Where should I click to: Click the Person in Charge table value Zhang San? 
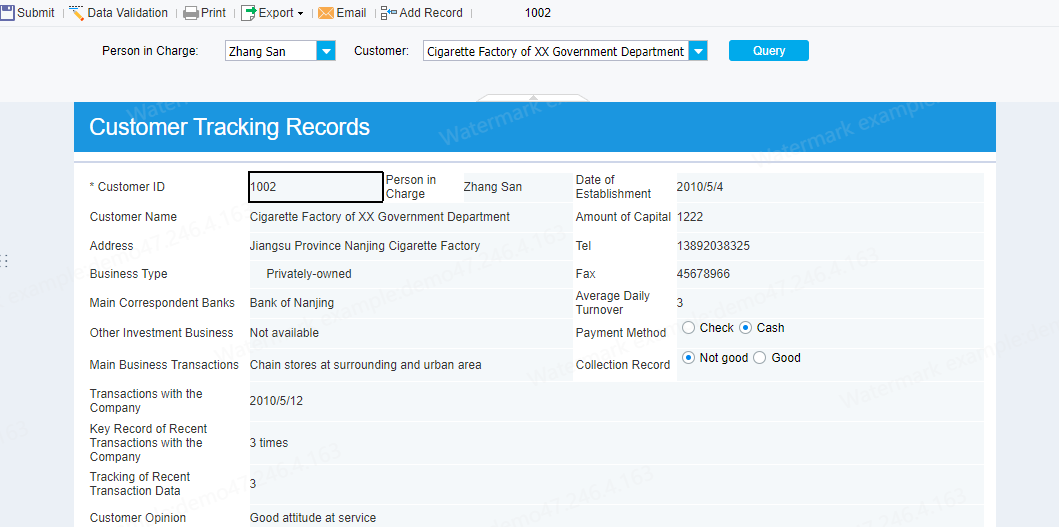tap(493, 187)
